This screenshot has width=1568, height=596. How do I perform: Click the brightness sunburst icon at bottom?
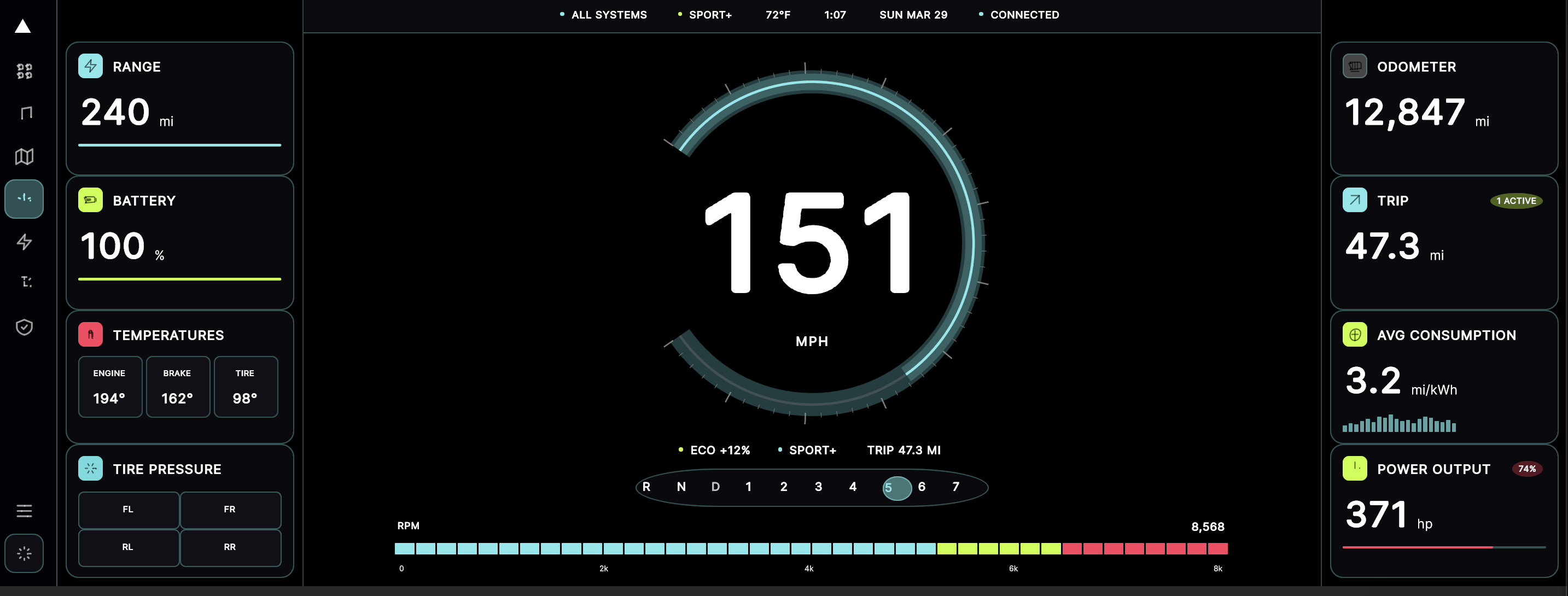[x=25, y=553]
